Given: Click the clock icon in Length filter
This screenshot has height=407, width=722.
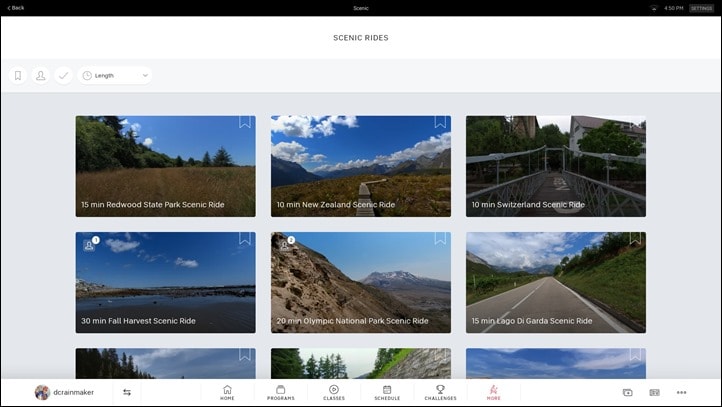Looking at the screenshot, I should 87,76.
